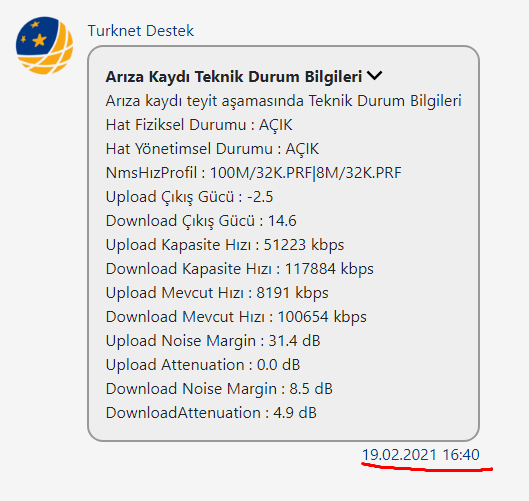Open the Turknet Destek sender name

pos(141,31)
